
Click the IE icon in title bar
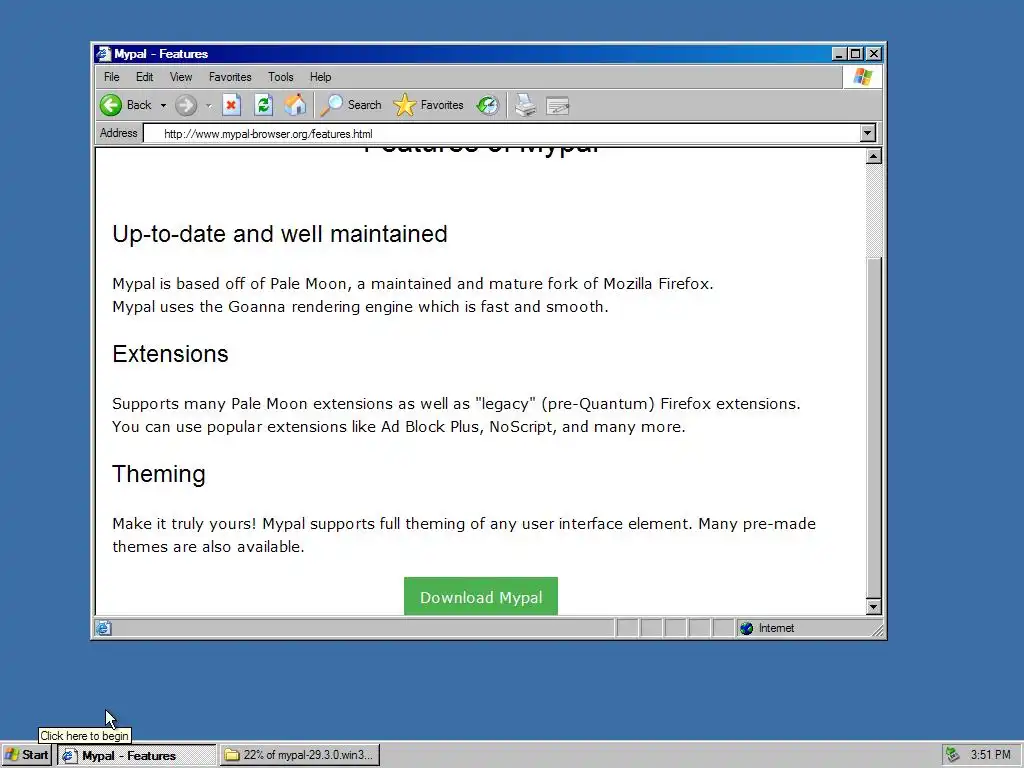tap(103, 54)
